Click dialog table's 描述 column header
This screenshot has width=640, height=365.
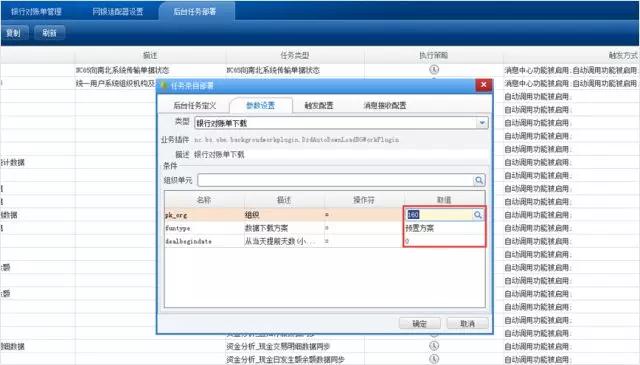coord(284,200)
